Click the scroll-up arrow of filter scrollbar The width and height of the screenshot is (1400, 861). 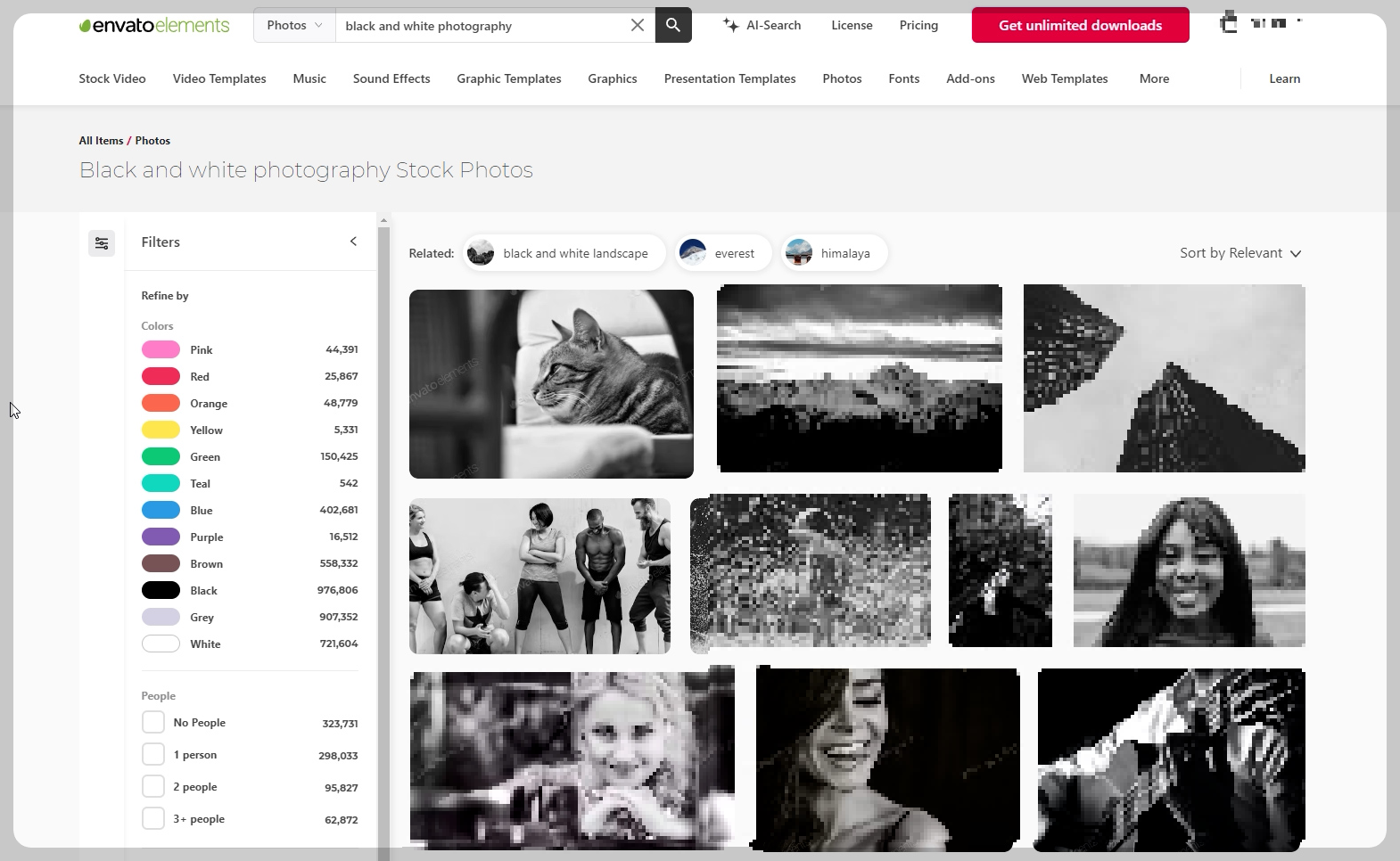tap(384, 219)
